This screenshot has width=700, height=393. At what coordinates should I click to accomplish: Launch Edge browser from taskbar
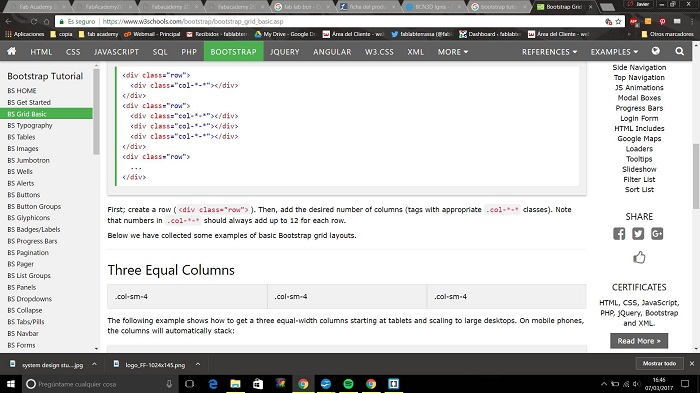[x=213, y=384]
